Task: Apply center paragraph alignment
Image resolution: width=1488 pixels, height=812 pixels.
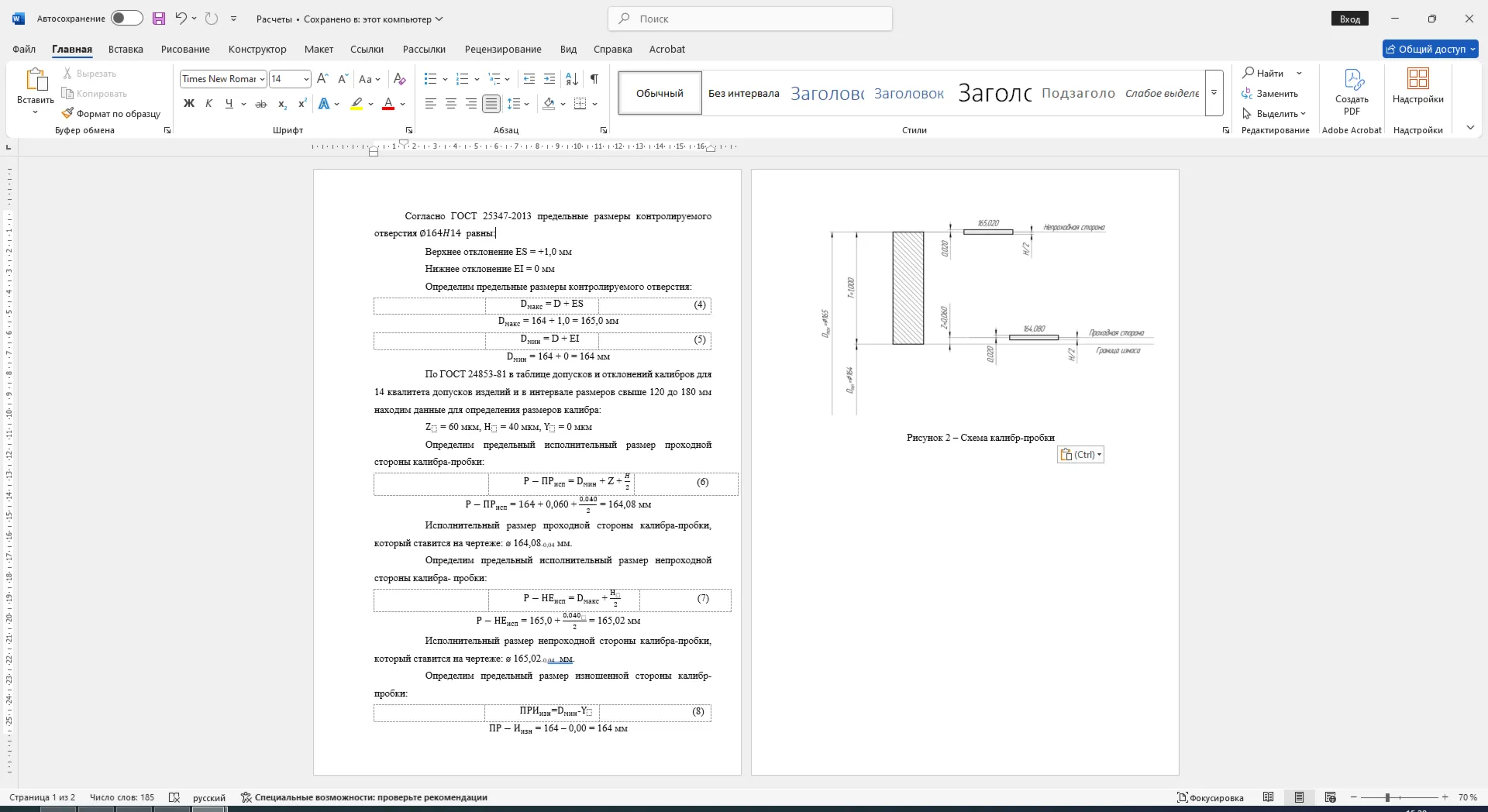Action: tap(451, 104)
